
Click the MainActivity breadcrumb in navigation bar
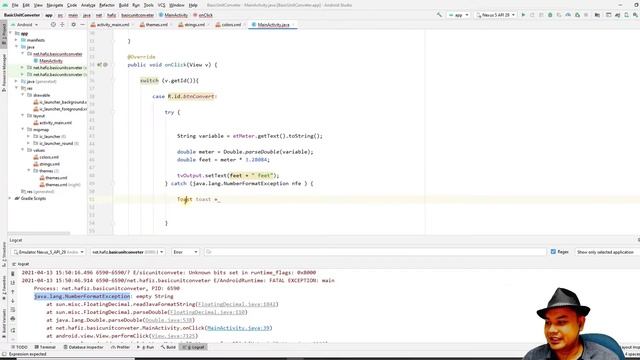tap(173, 15)
